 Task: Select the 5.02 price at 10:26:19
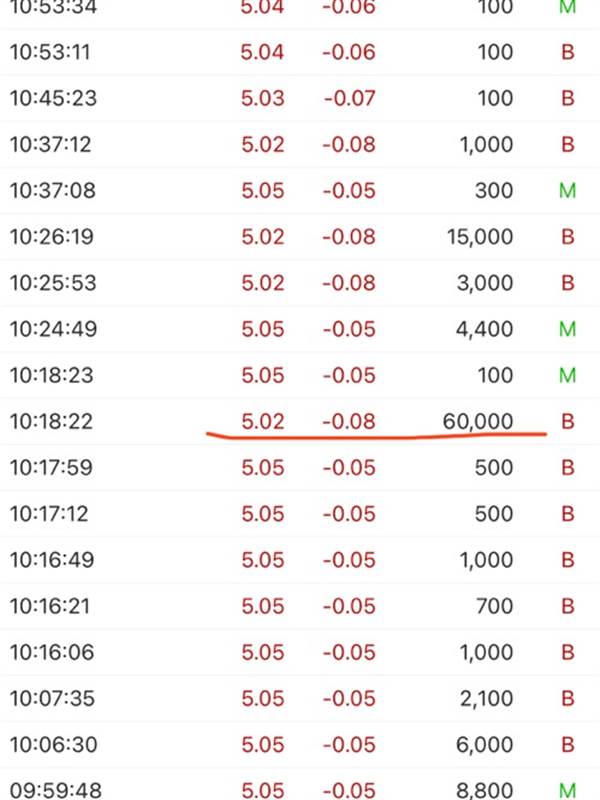click(x=262, y=237)
